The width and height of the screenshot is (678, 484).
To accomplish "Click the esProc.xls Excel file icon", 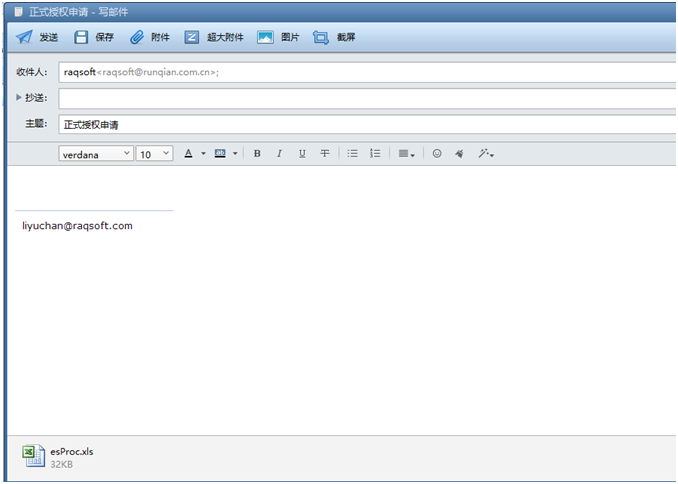I will pos(33,456).
